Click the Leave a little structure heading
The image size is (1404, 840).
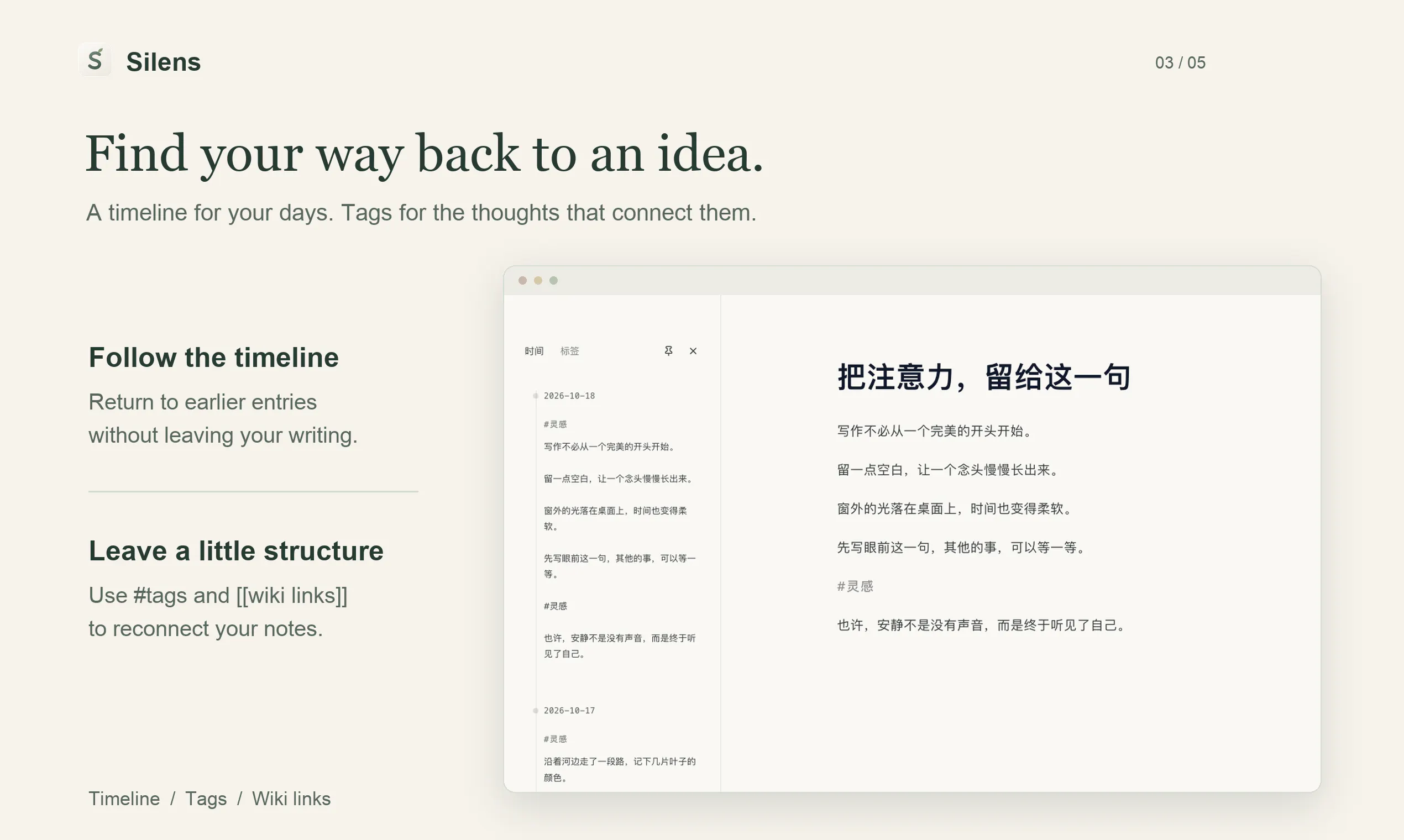(236, 551)
